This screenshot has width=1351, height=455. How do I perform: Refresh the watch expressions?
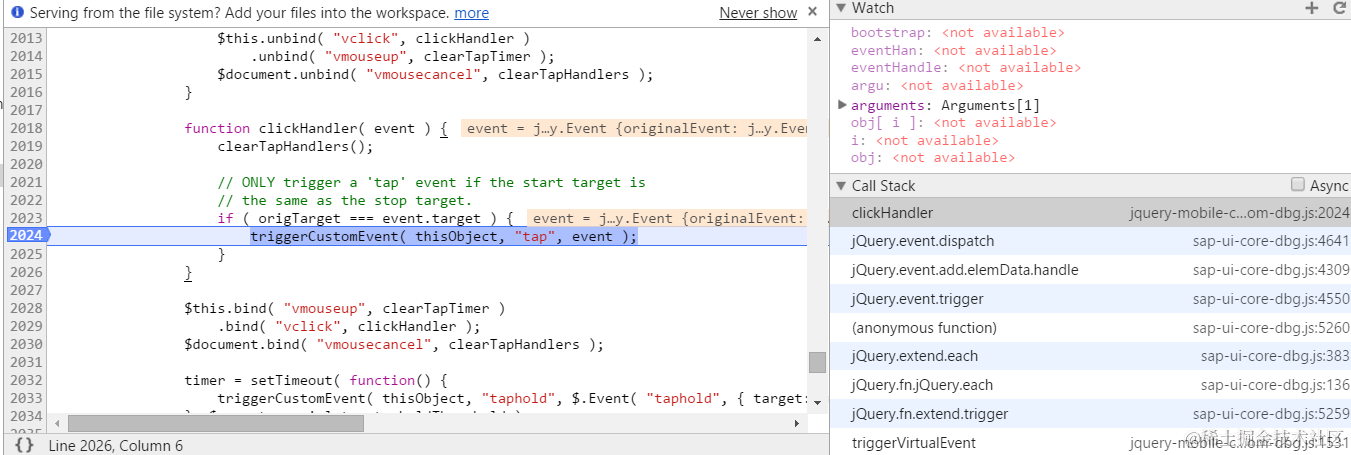tap(1339, 8)
